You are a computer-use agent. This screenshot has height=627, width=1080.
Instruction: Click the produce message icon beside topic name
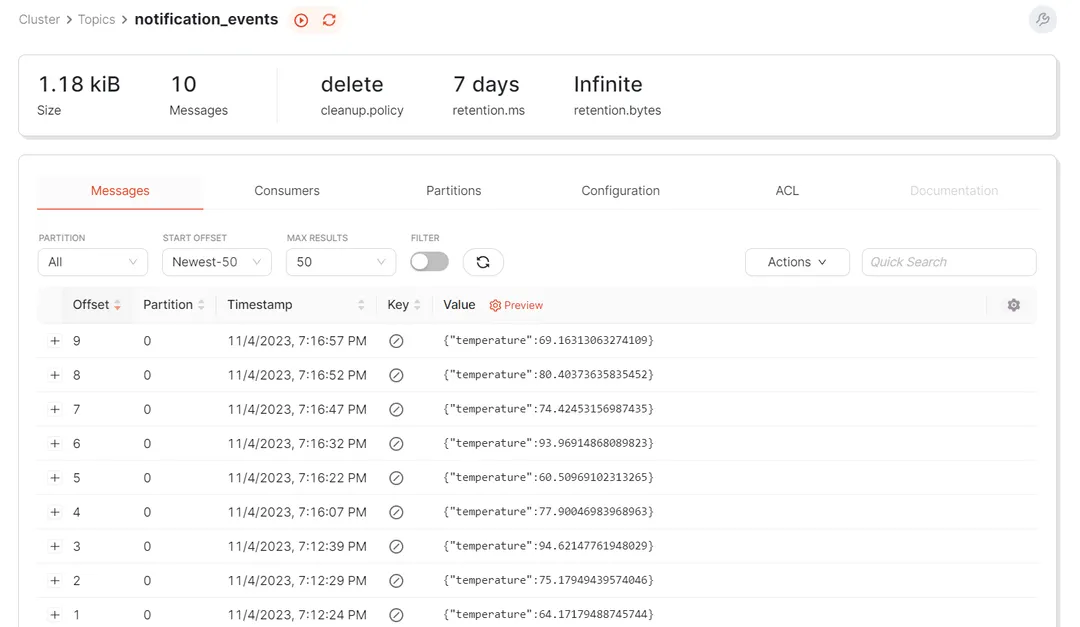click(300, 19)
